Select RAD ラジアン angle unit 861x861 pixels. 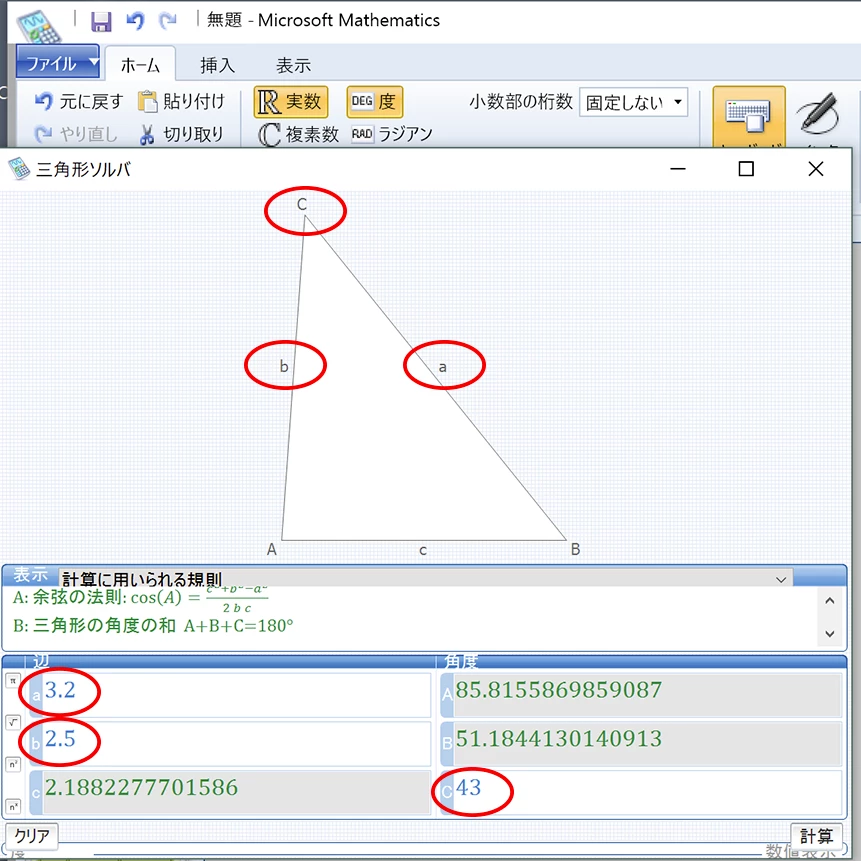click(392, 134)
